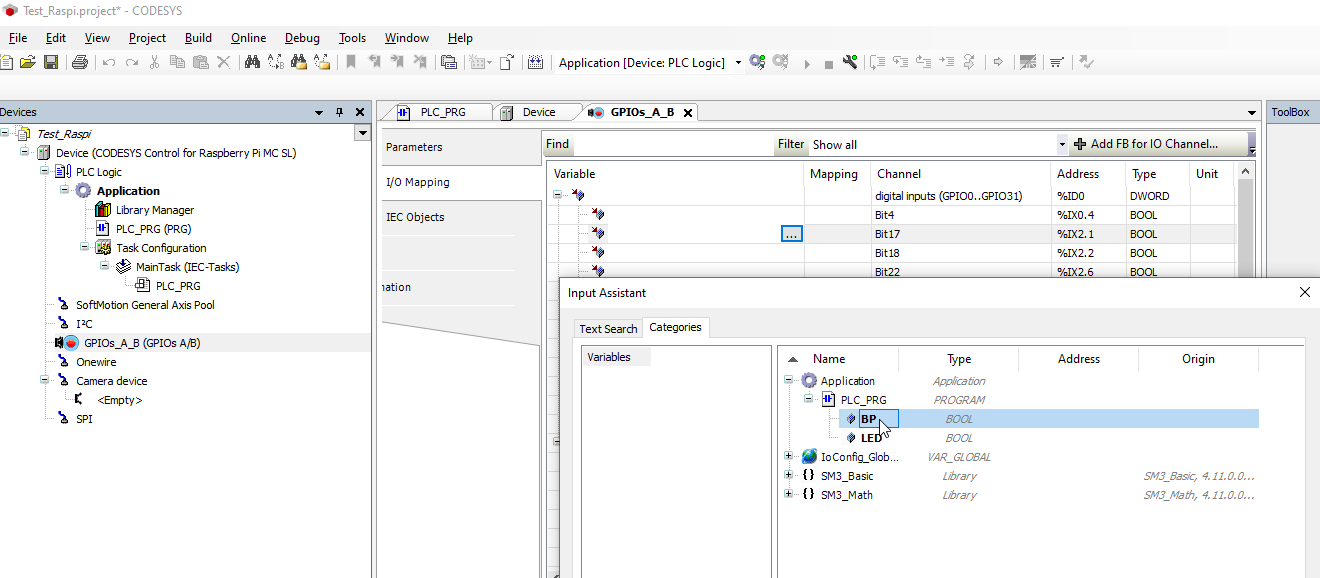Stop the application with the stop icon
The height and width of the screenshot is (578, 1320).
[828, 62]
